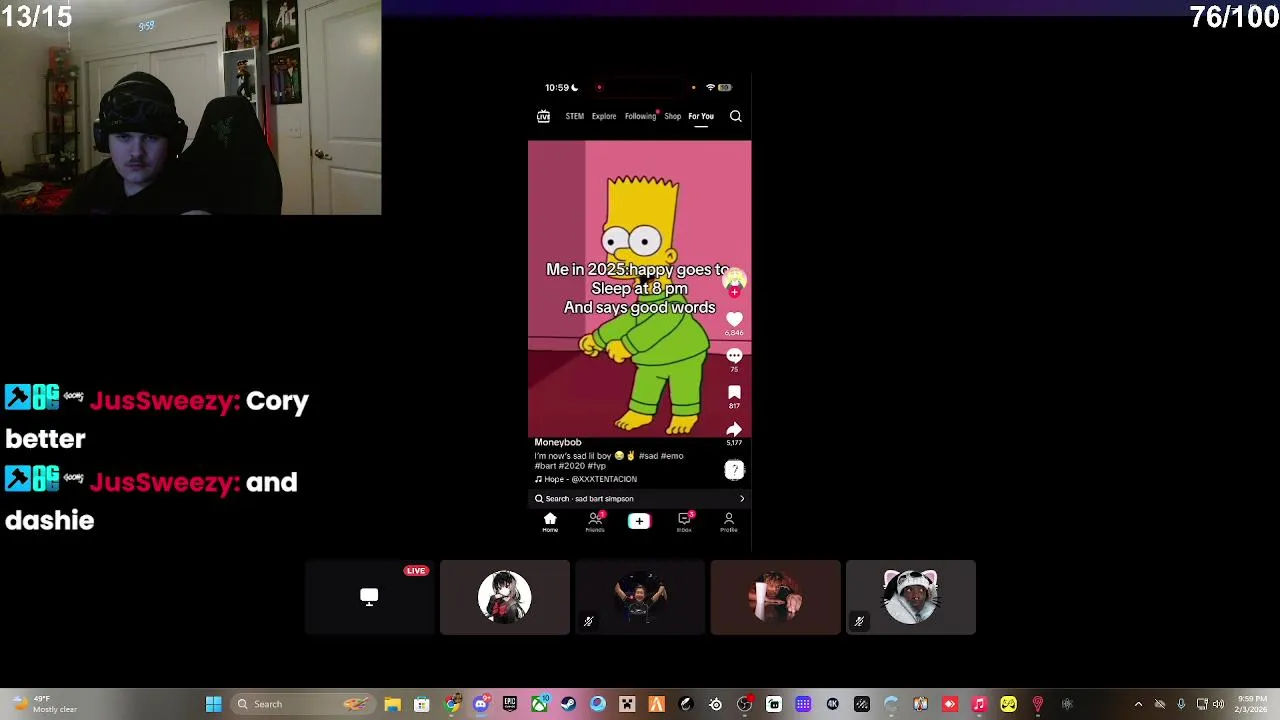Open Google Chrome from the taskbar
This screenshot has width=1280, height=720.
coord(451,704)
